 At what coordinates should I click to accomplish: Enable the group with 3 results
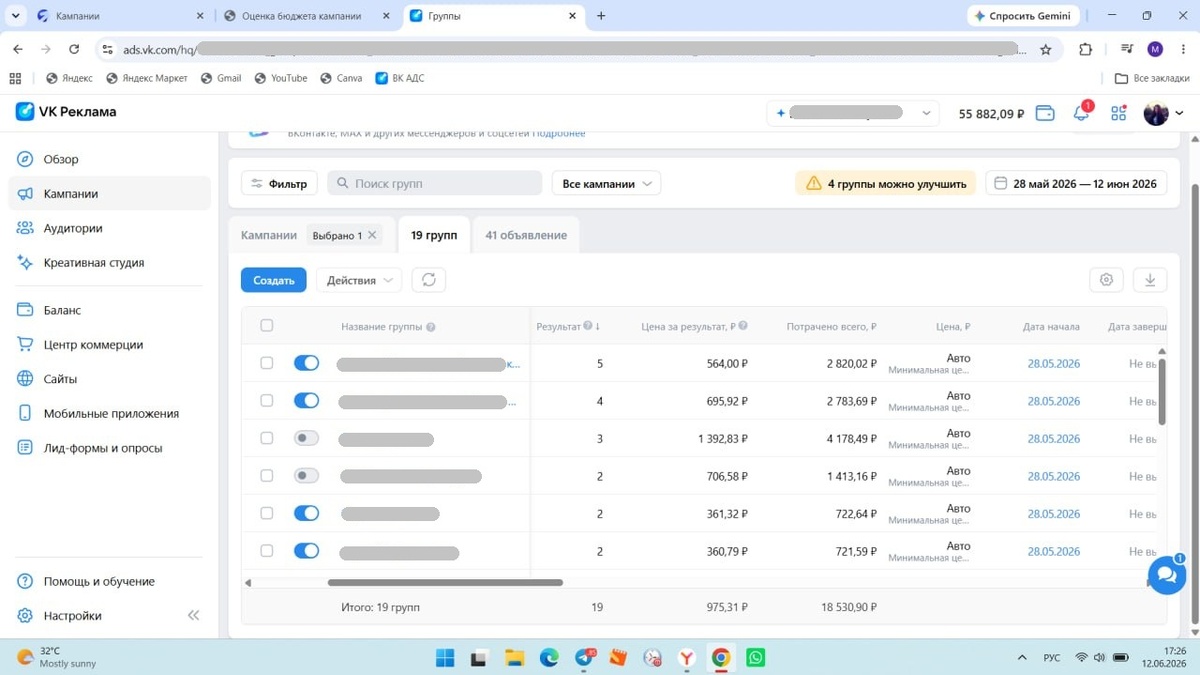click(306, 438)
